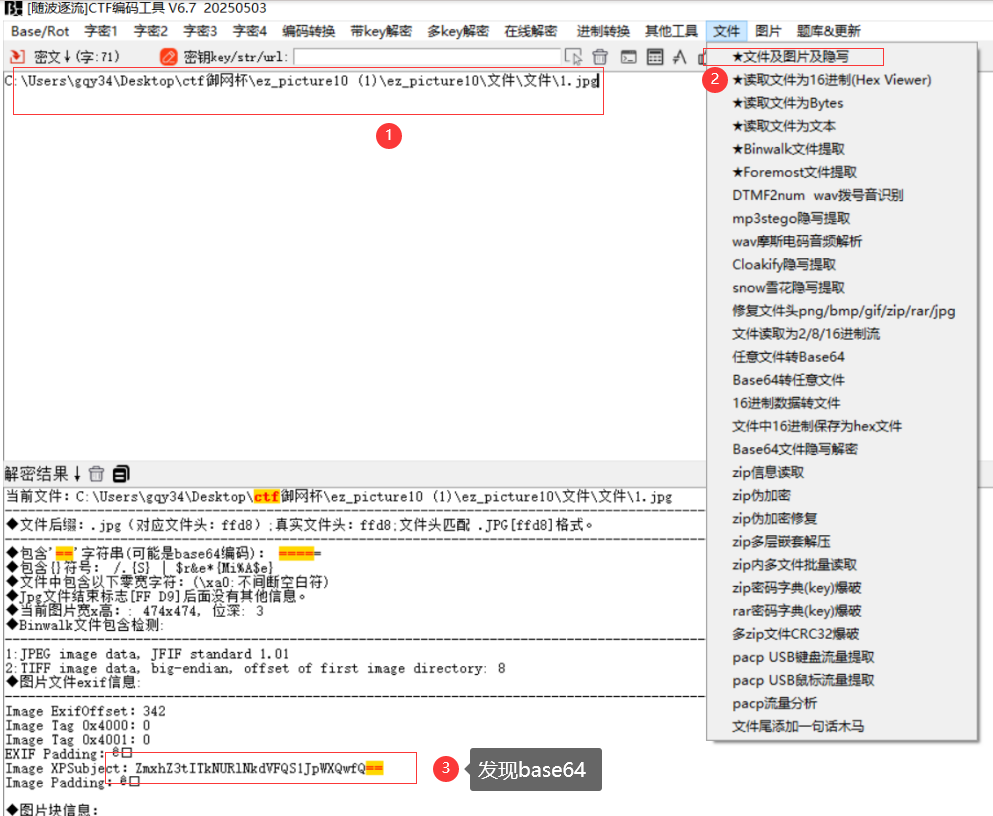Select ★读取文件为文本 entry
Image resolution: width=993 pixels, height=816 pixels.
(842, 126)
